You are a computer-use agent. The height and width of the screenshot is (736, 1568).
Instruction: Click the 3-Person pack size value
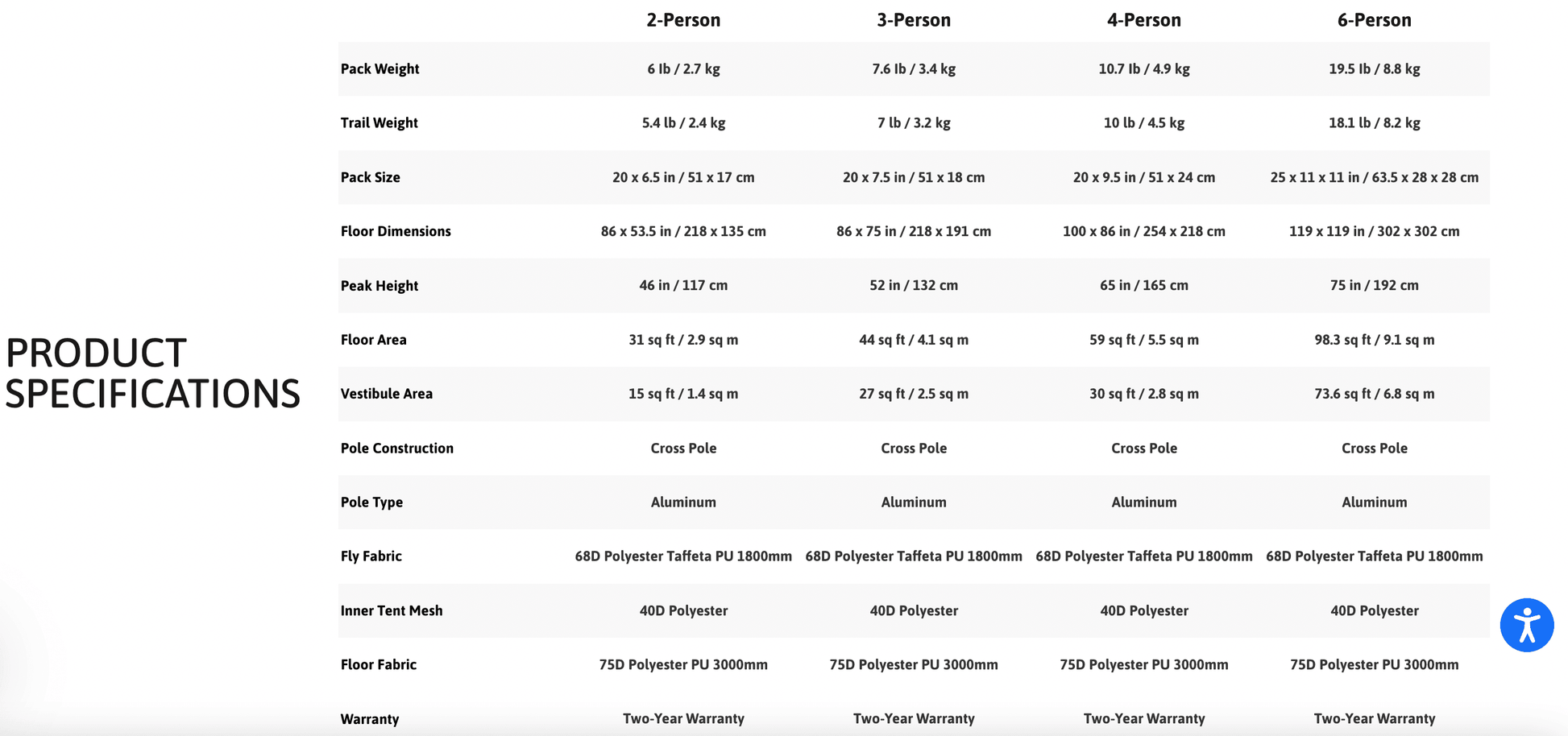(914, 177)
